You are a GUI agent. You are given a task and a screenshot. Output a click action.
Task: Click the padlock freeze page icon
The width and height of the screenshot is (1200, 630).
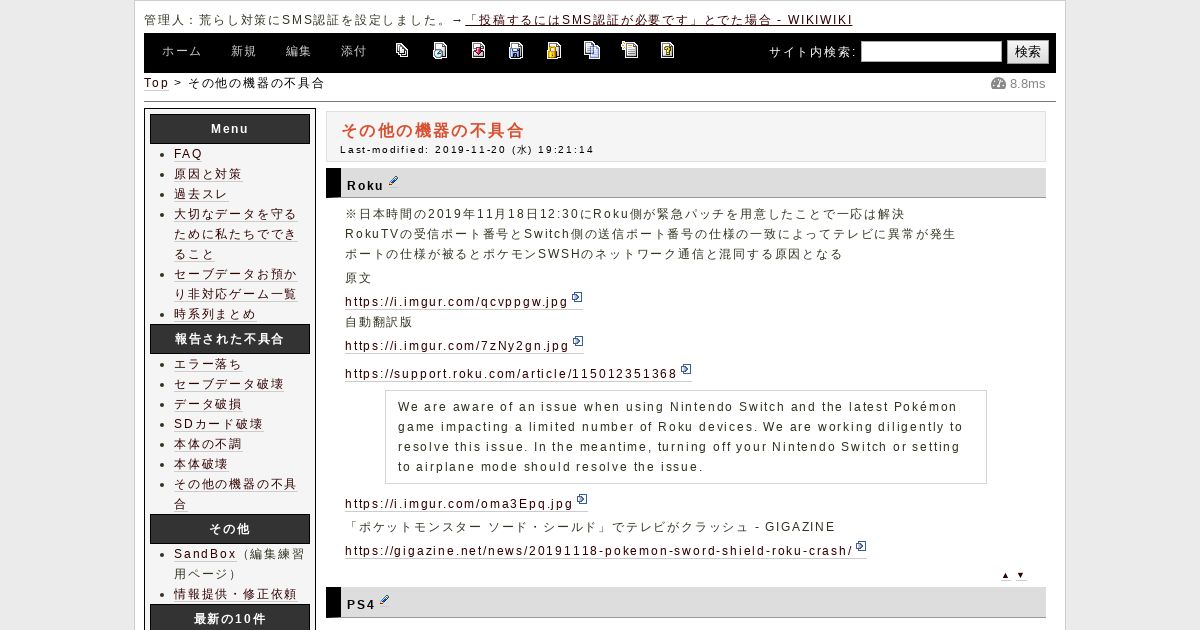tap(554, 50)
